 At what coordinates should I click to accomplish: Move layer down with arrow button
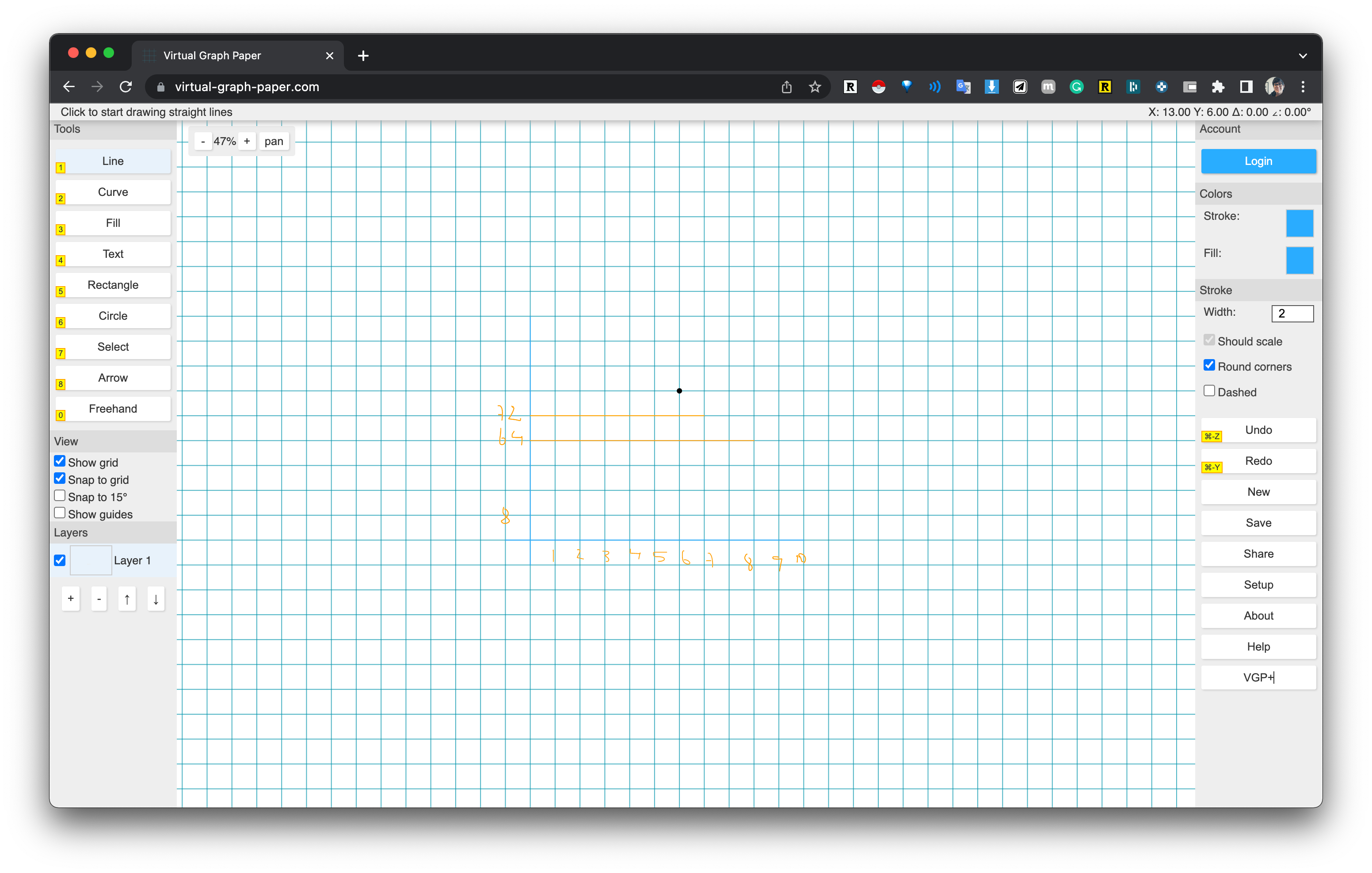click(156, 599)
